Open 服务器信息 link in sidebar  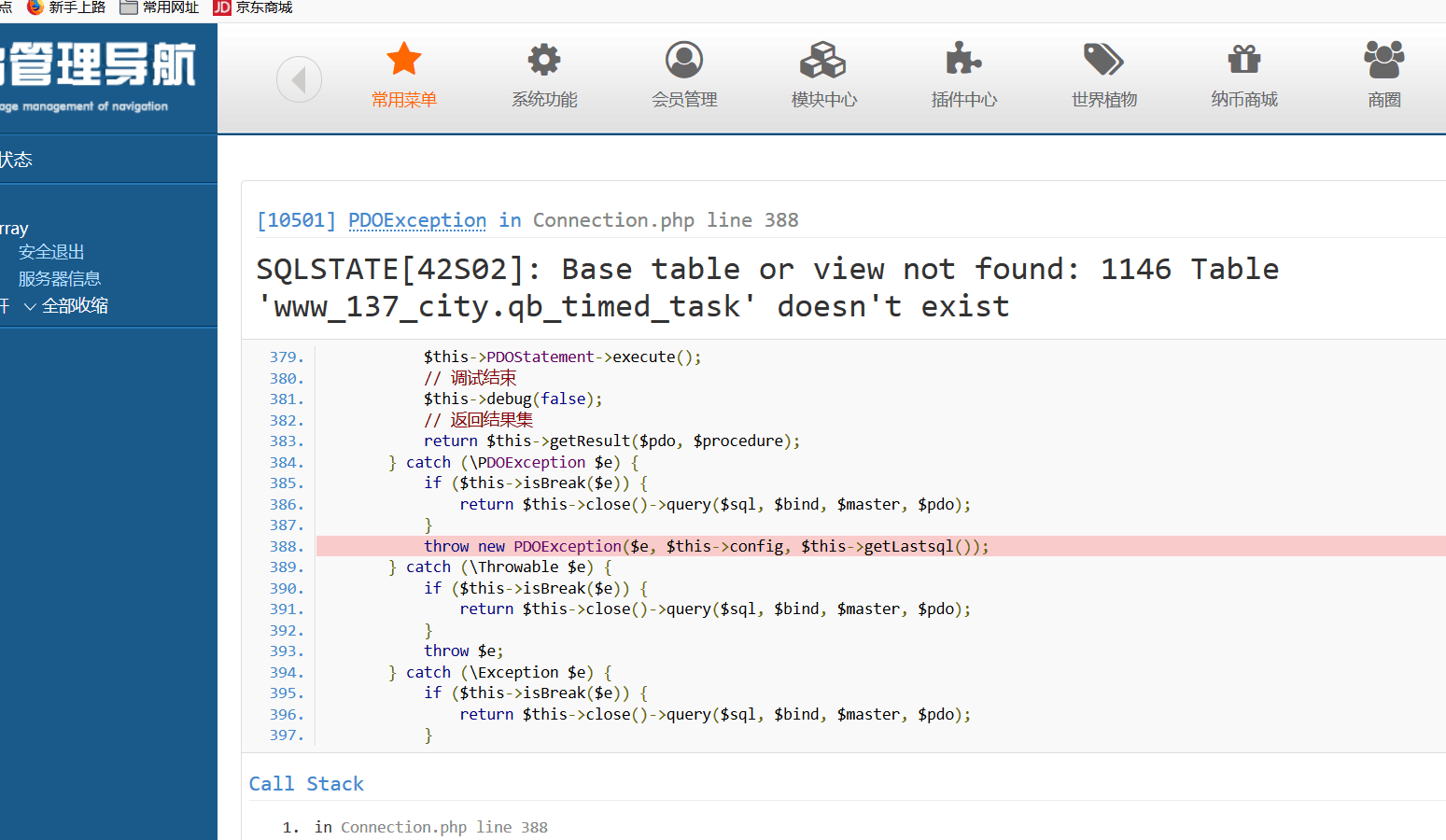(x=59, y=279)
